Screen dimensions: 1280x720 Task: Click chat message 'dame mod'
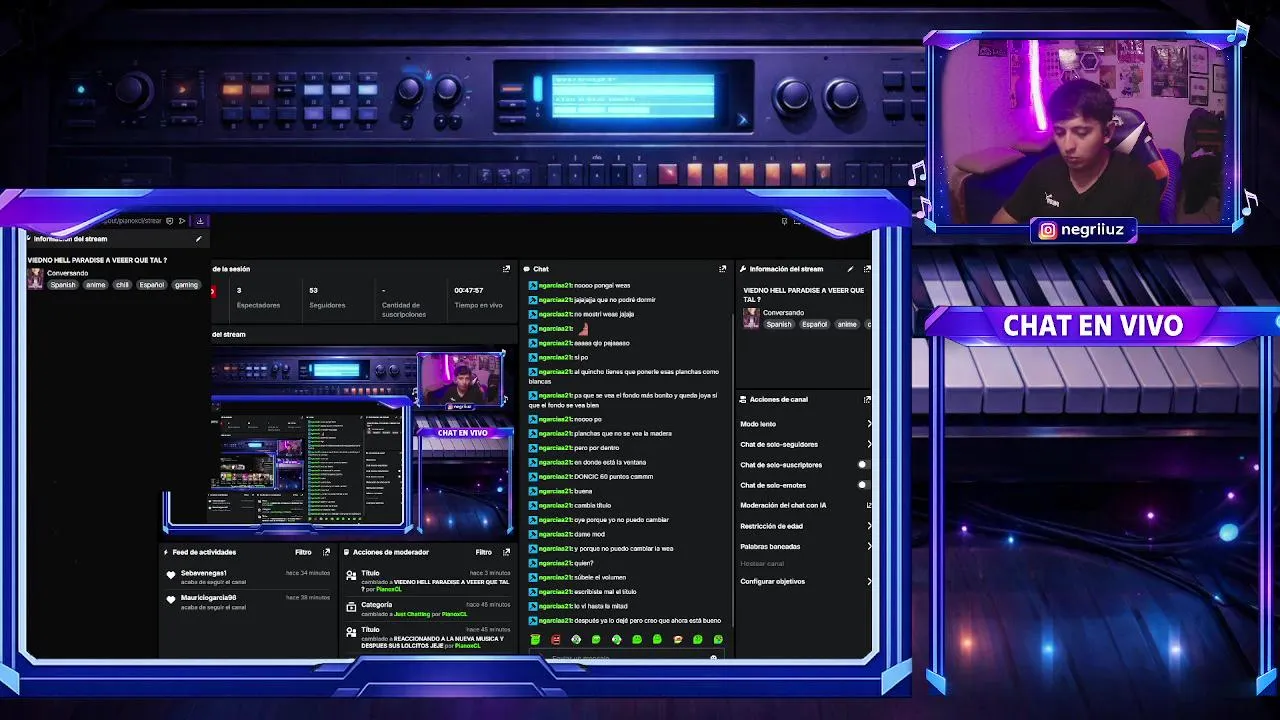[589, 534]
